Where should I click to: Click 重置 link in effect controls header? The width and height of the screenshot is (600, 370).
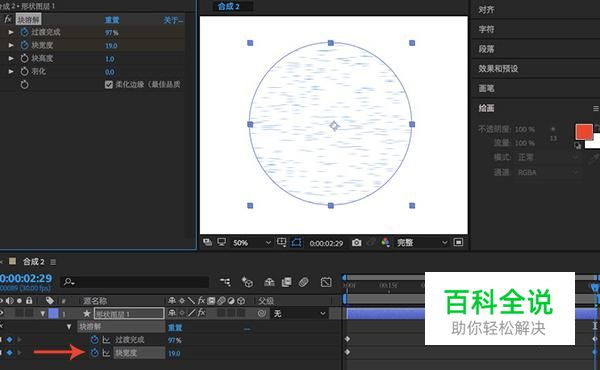click(x=112, y=20)
